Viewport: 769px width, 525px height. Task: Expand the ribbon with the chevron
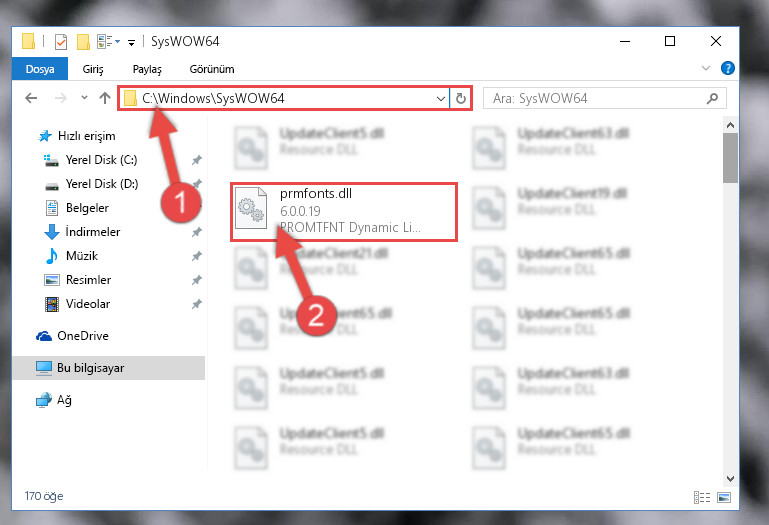point(706,68)
